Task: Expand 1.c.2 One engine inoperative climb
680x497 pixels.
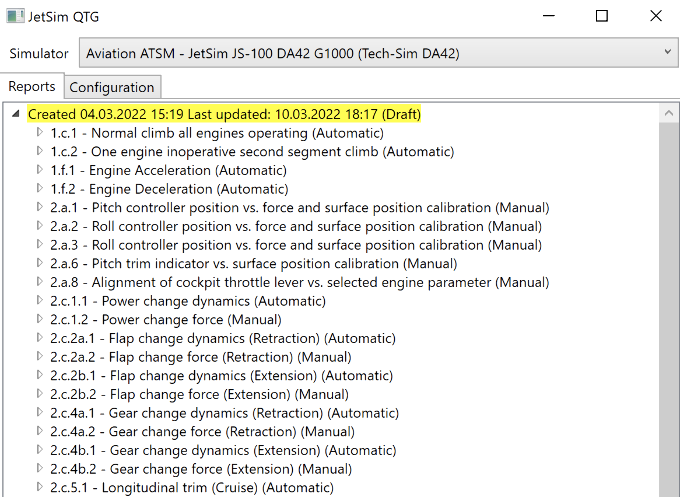Action: click(39, 151)
